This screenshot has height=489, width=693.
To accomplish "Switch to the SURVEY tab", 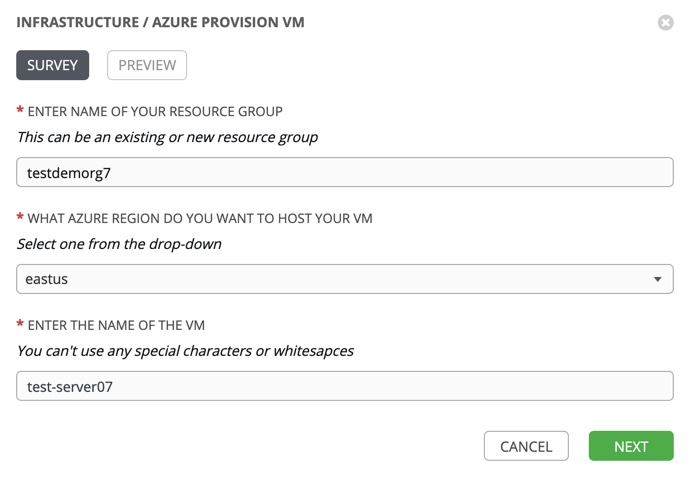I will [x=53, y=65].
